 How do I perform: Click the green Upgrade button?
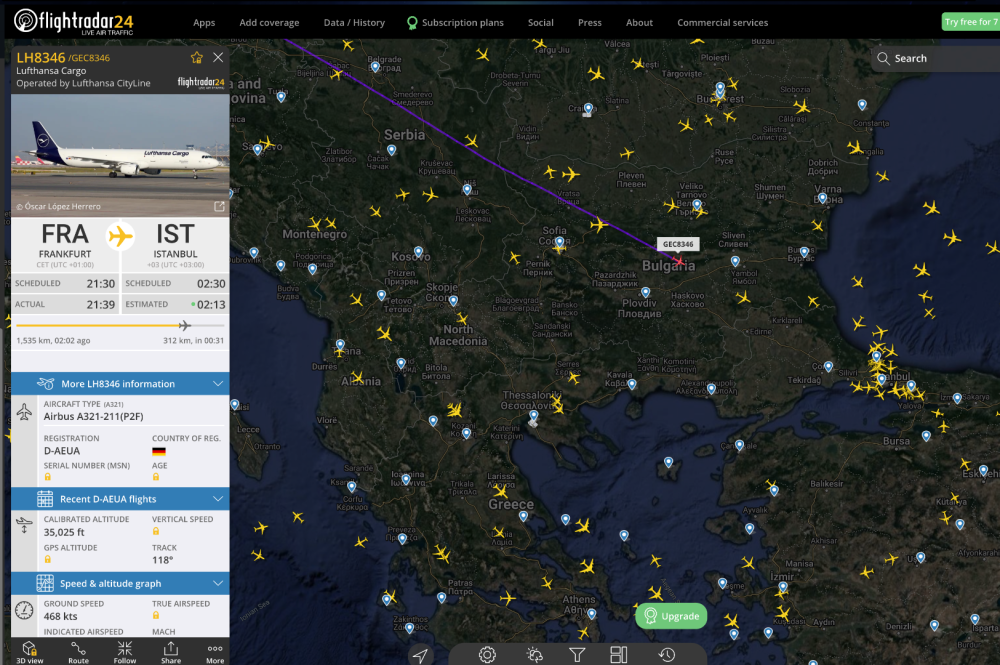pos(671,616)
